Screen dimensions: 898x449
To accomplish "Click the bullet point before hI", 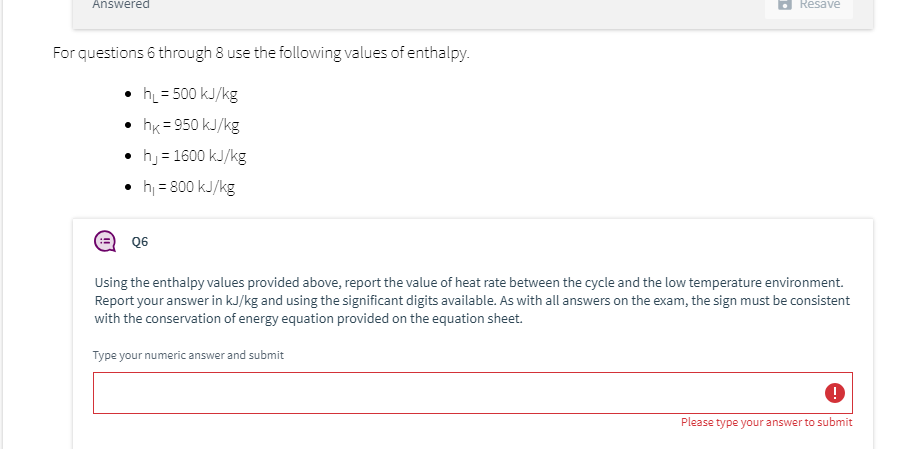I will [x=128, y=187].
